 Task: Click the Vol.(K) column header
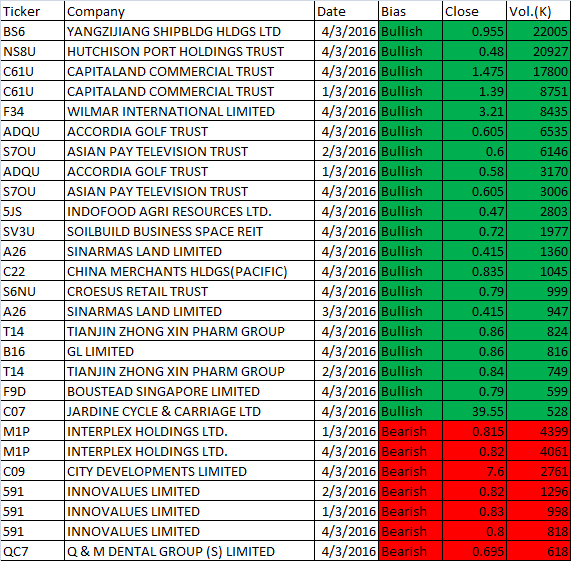tap(538, 11)
